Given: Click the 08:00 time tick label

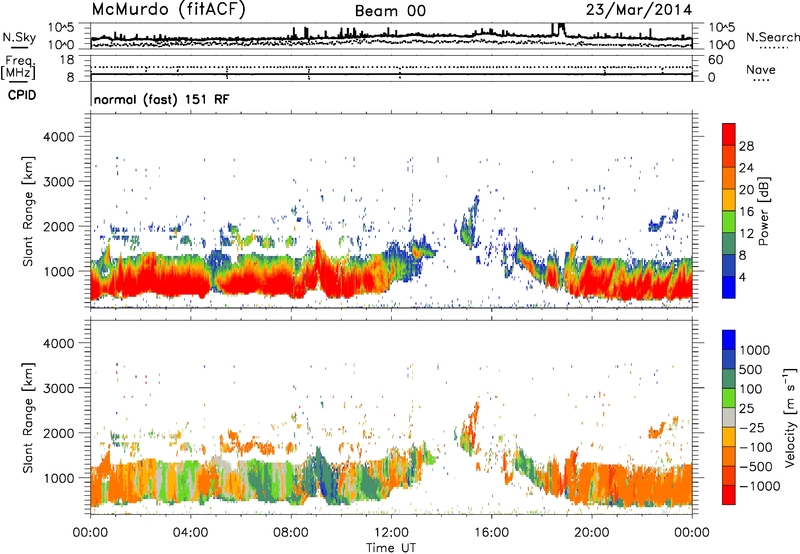Looking at the screenshot, I should tap(291, 533).
